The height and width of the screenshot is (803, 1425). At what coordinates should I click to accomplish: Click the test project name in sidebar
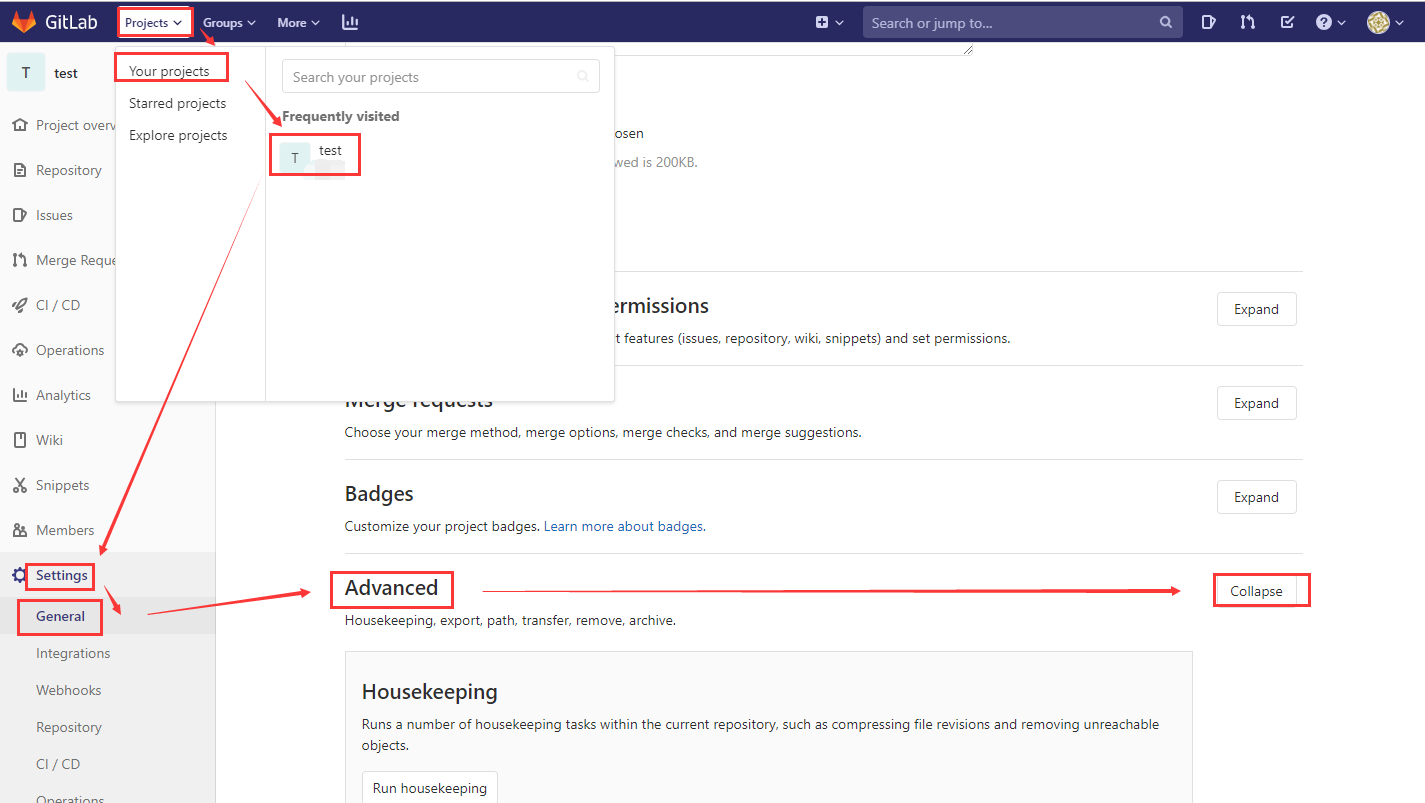click(x=66, y=73)
